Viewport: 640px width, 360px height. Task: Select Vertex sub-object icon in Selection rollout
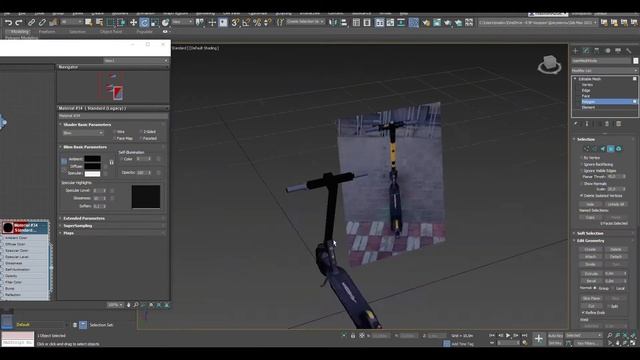(587, 149)
